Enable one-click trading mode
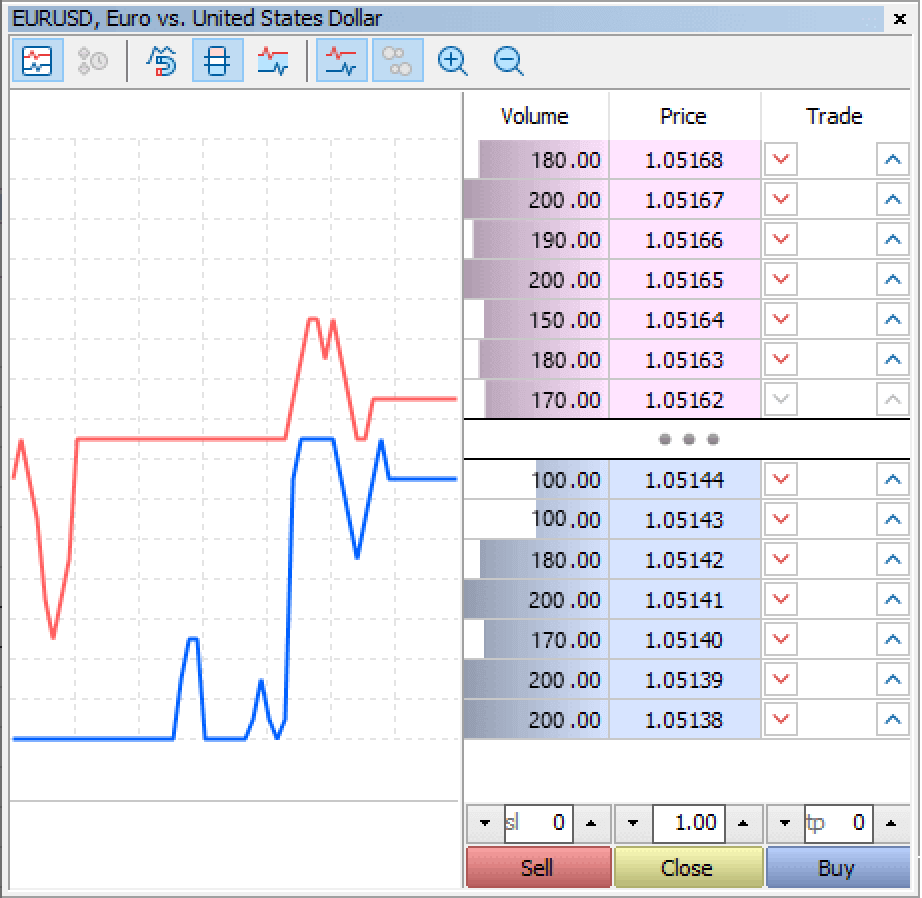922x898 pixels. [162, 60]
